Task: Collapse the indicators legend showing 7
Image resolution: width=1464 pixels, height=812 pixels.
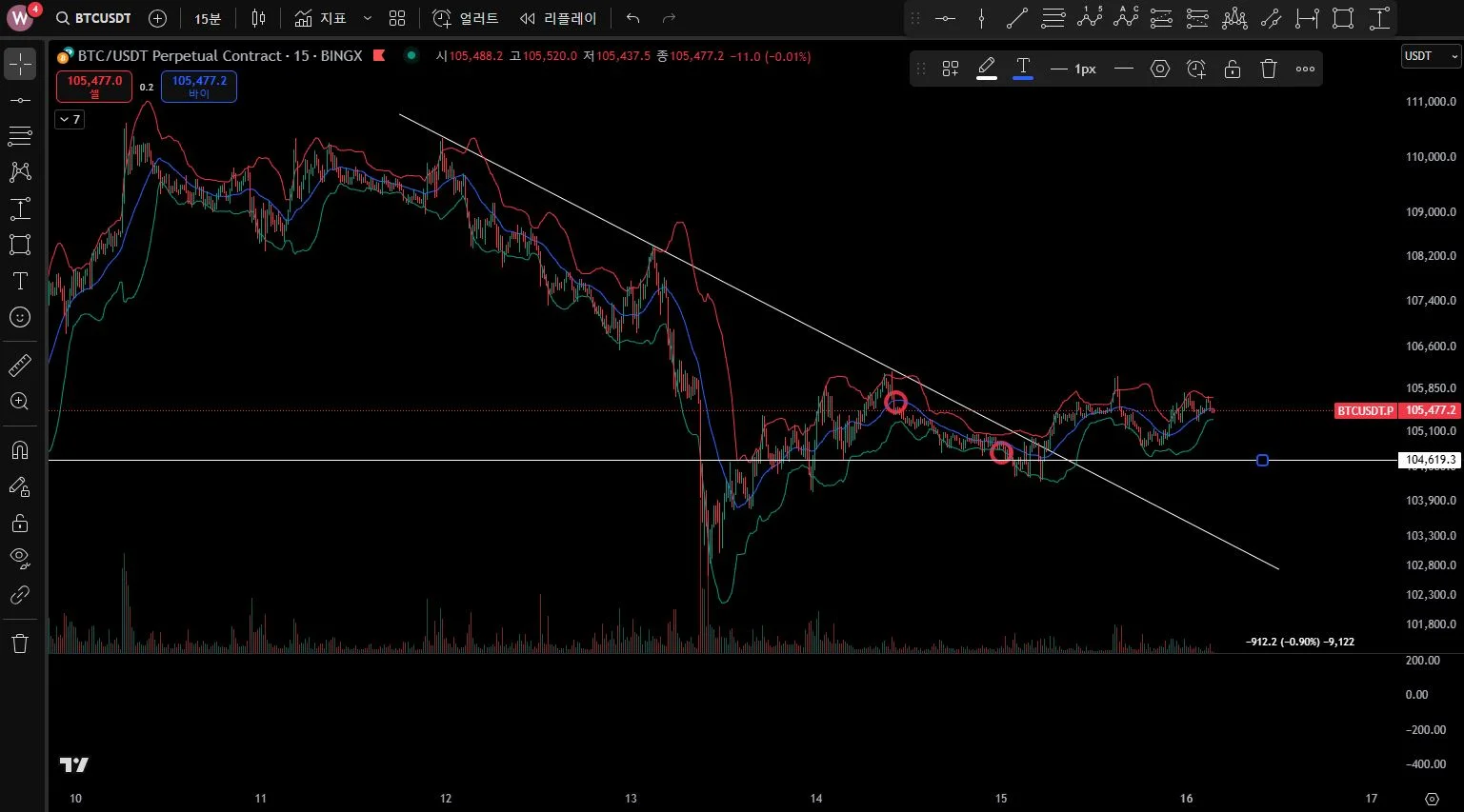Action: [x=70, y=119]
